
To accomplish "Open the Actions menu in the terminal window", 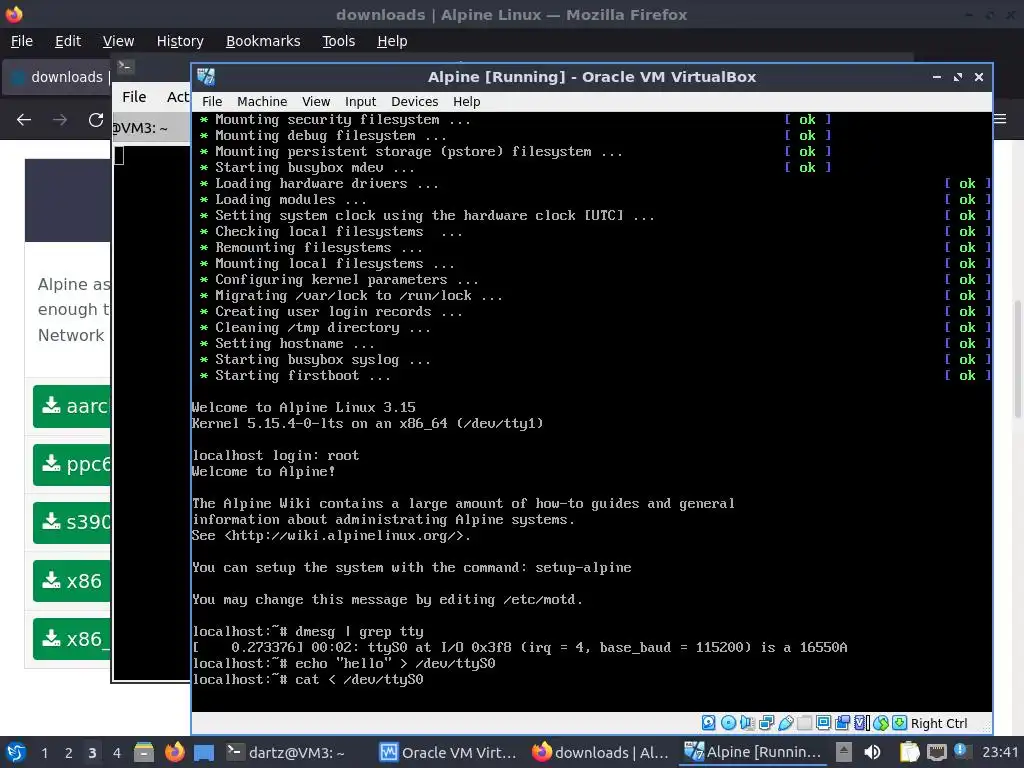I will point(178,97).
